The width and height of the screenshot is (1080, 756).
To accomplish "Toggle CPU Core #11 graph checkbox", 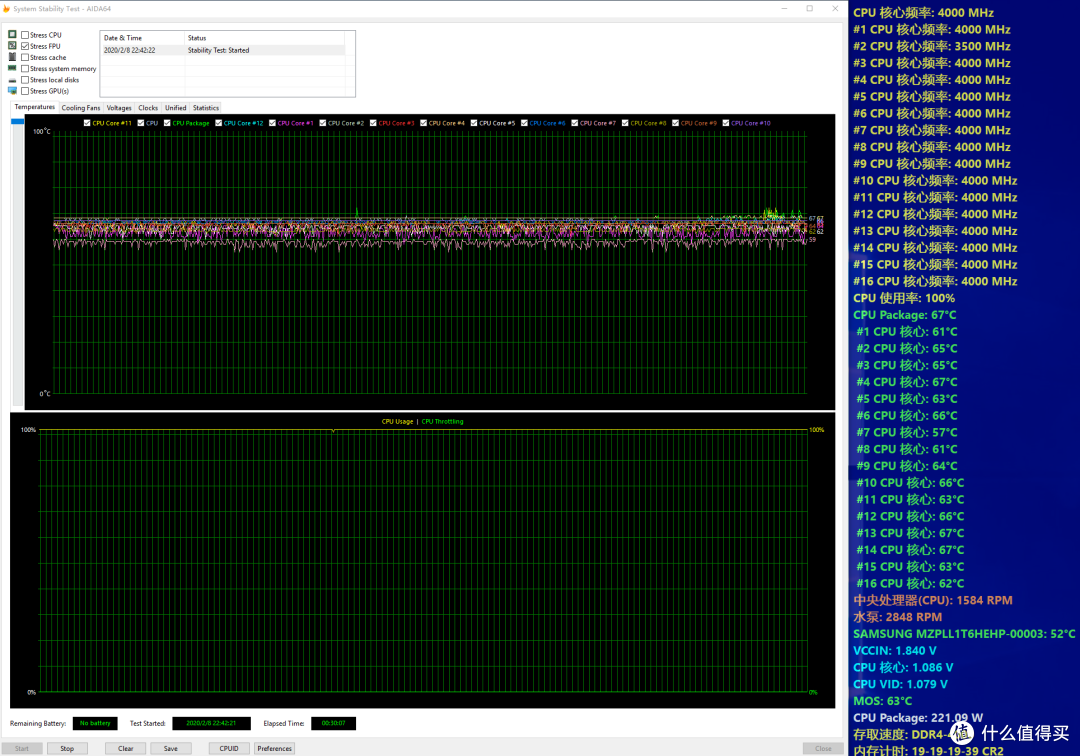I will pos(87,123).
